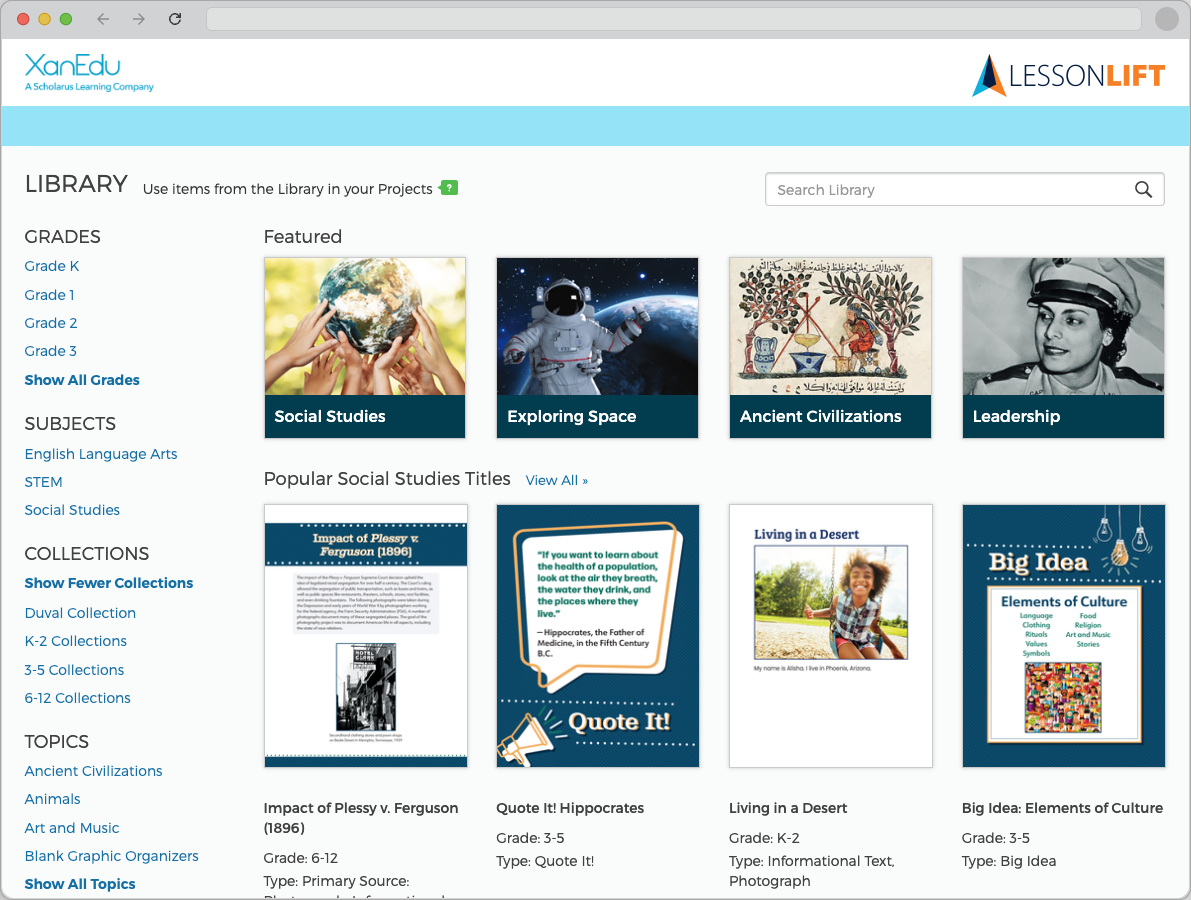
Task: Open the Duval Collection
Action: (80, 613)
